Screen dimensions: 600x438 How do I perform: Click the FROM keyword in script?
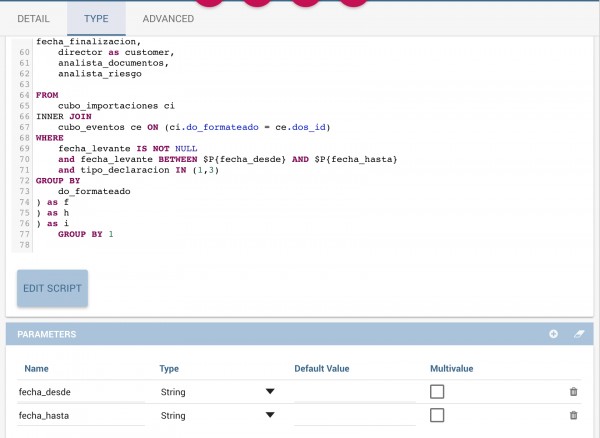coord(47,95)
